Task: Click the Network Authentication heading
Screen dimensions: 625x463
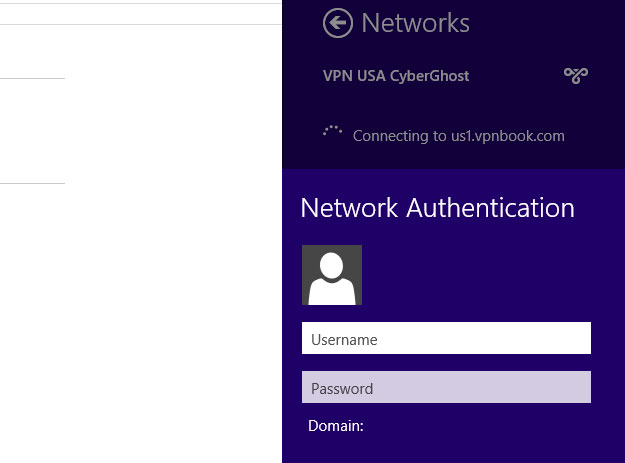Action: pos(437,208)
